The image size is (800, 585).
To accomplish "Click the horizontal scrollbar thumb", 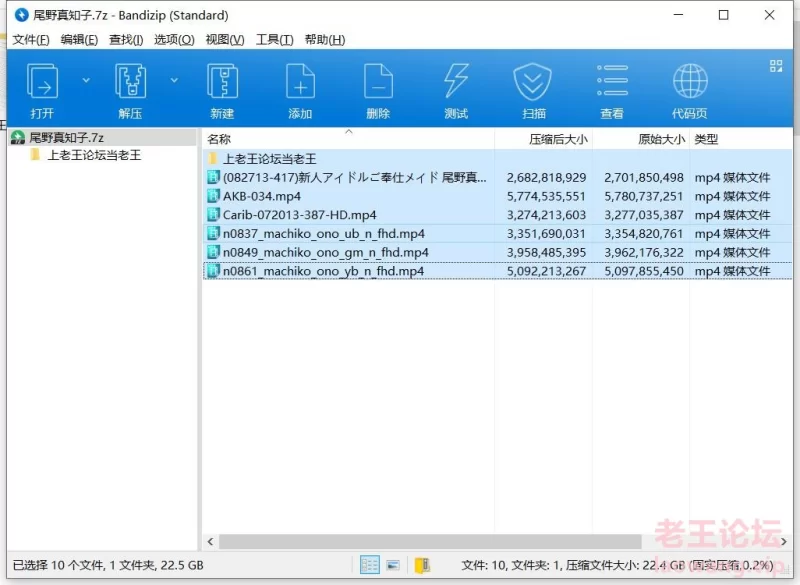I will click(430, 542).
